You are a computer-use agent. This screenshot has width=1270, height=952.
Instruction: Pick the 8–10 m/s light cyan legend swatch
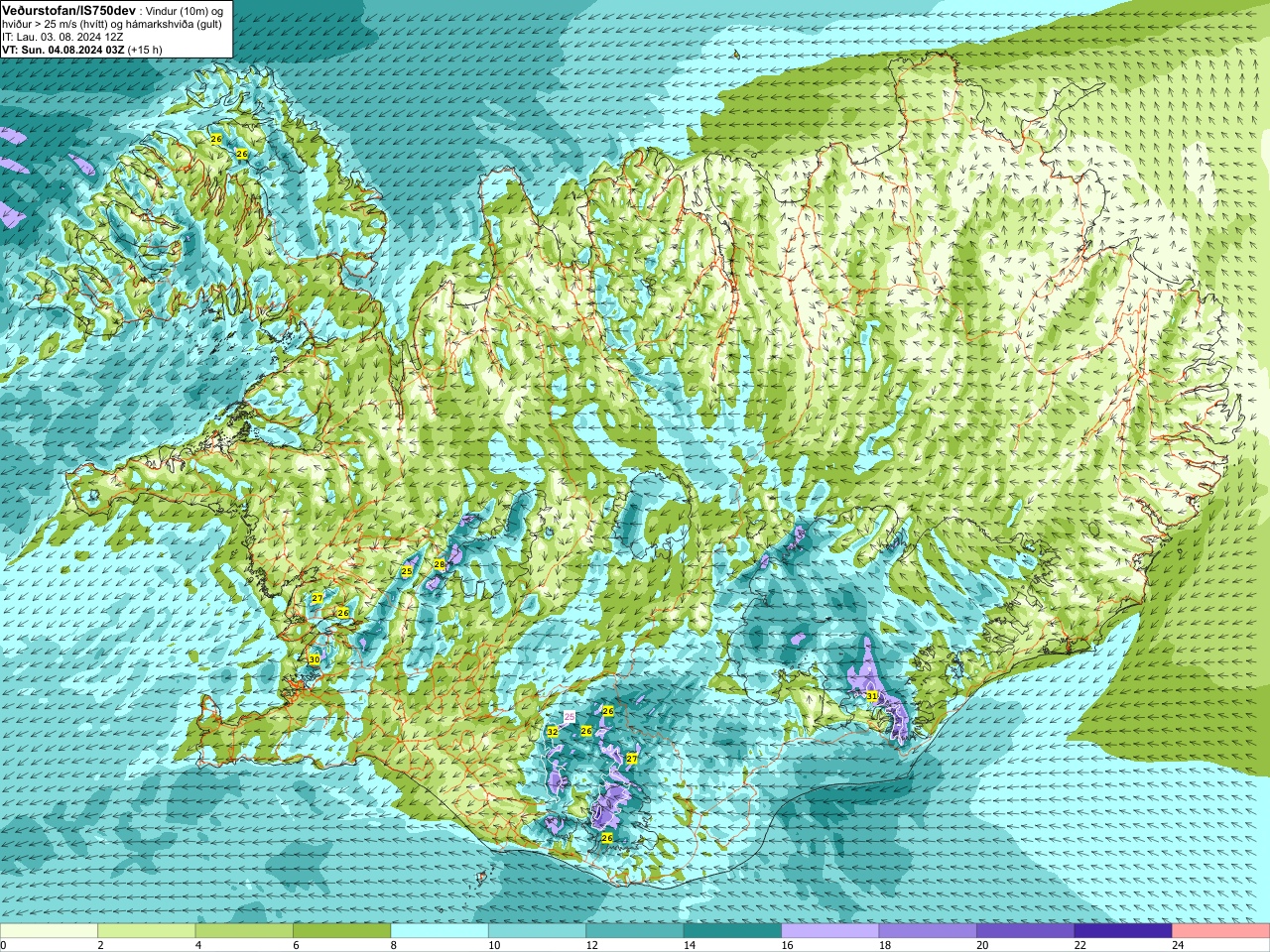(440, 931)
